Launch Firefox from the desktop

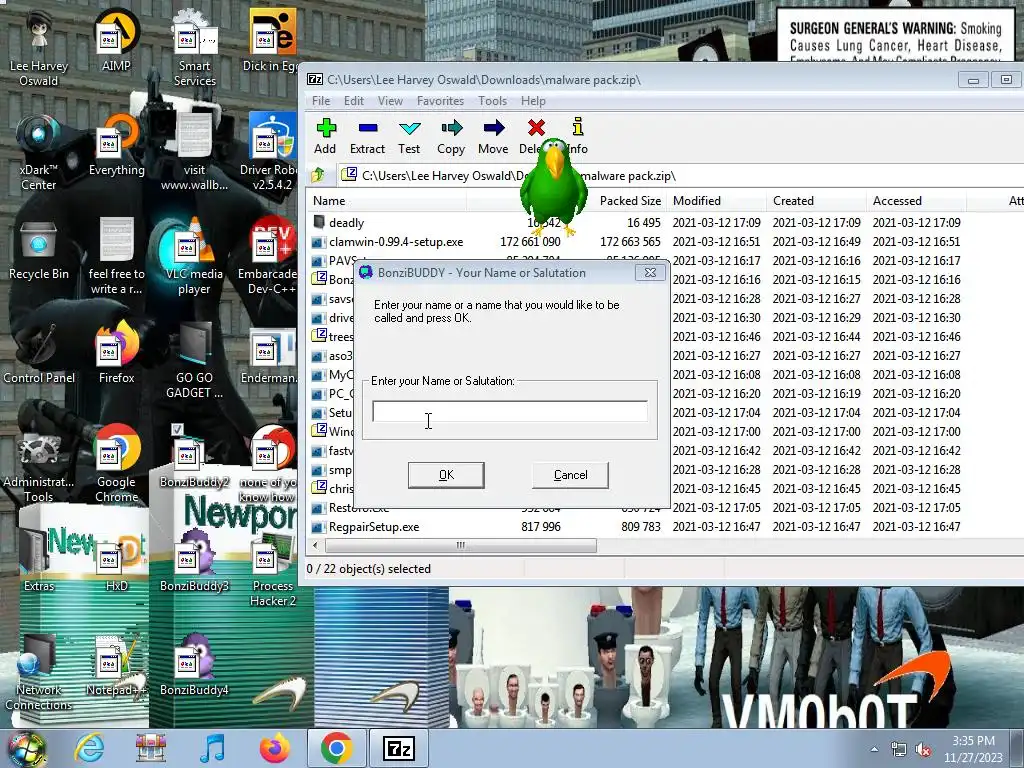(116, 353)
